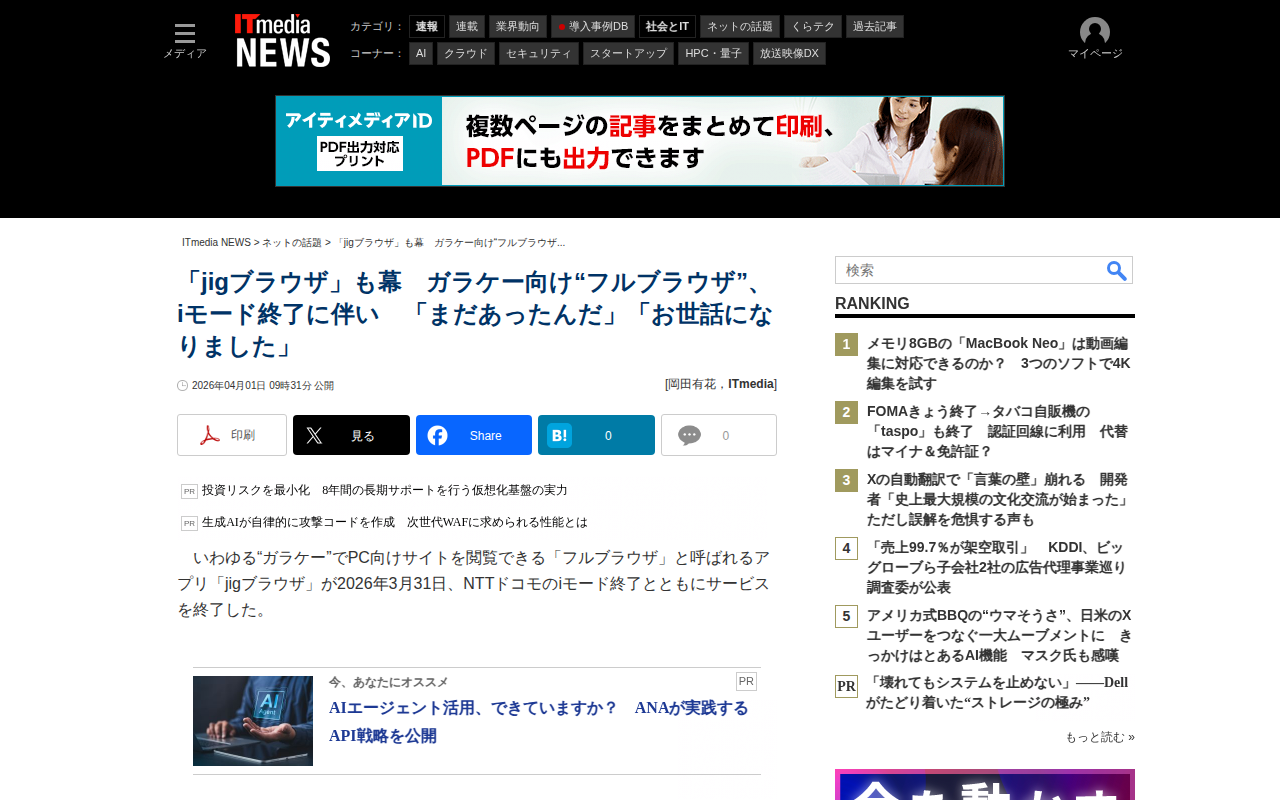Open the メディア hamburger menu
Screen dimensions: 1280x800
click(x=185, y=40)
